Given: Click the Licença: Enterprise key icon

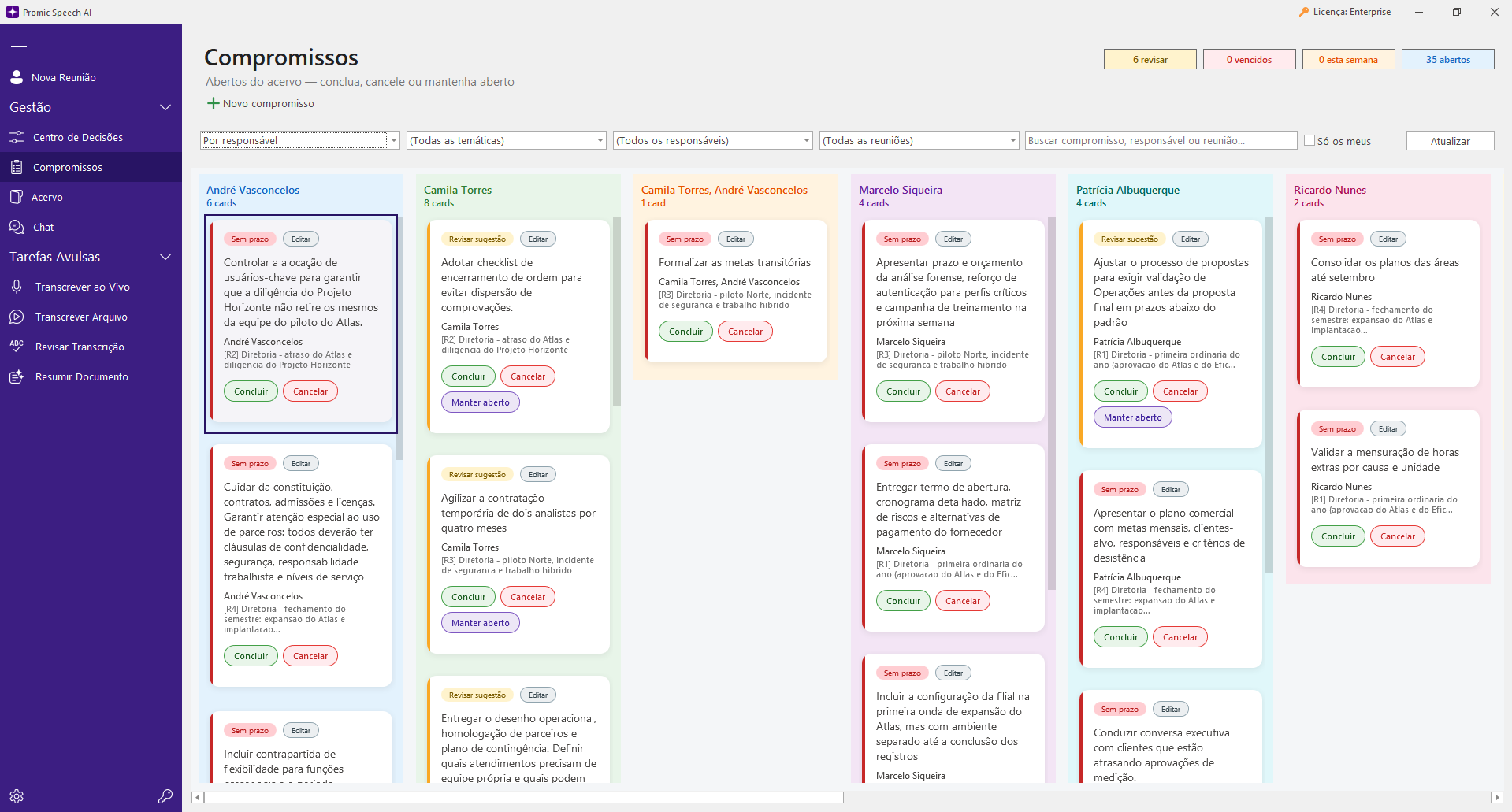Looking at the screenshot, I should pyautogui.click(x=1304, y=12).
